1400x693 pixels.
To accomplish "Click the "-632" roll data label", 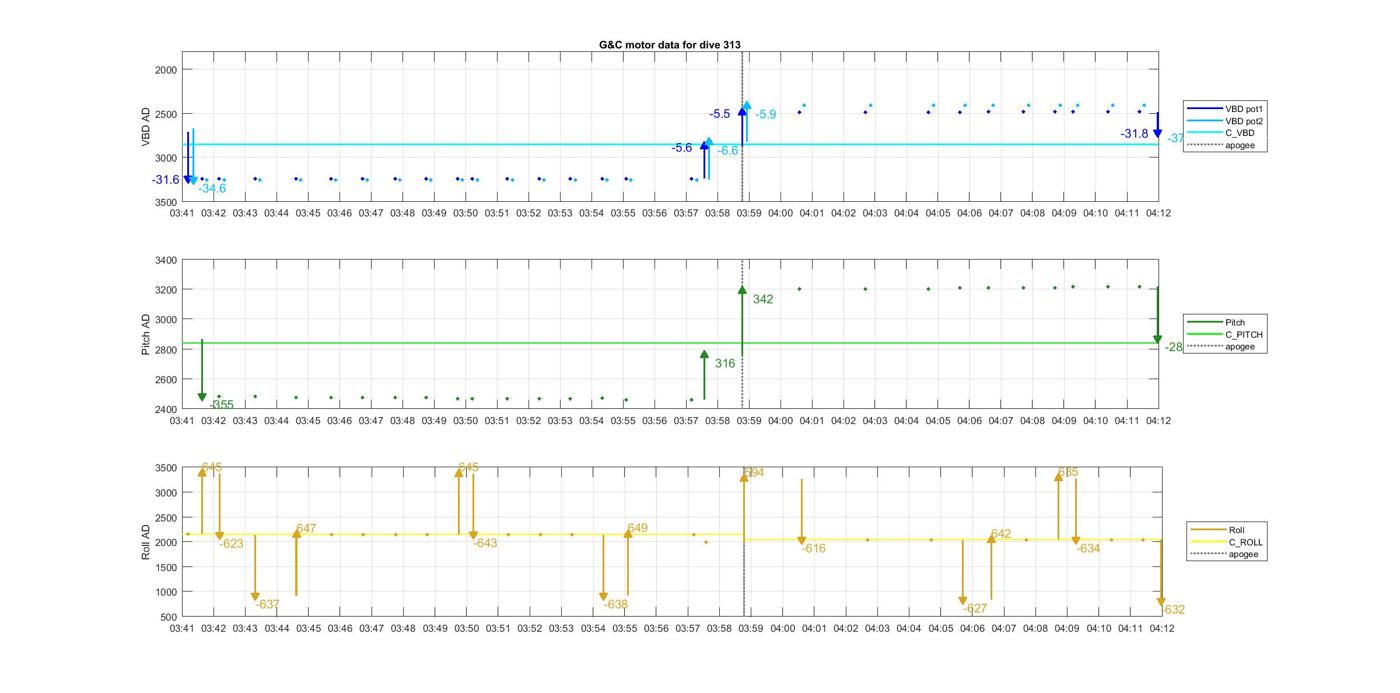I will point(1173,610).
